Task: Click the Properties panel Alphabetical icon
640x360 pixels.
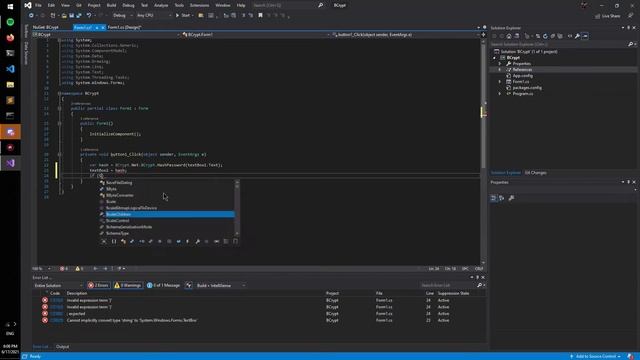Action: point(502,198)
